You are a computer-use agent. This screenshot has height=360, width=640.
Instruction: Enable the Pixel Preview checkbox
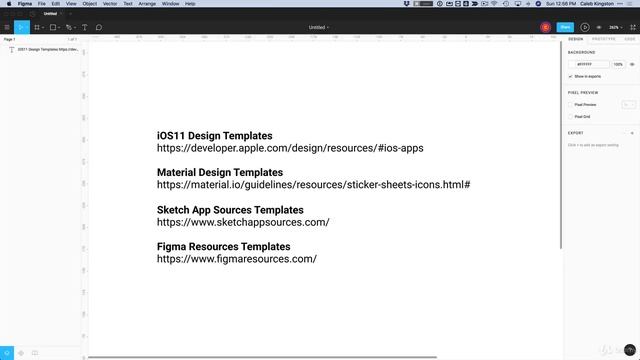(x=570, y=105)
